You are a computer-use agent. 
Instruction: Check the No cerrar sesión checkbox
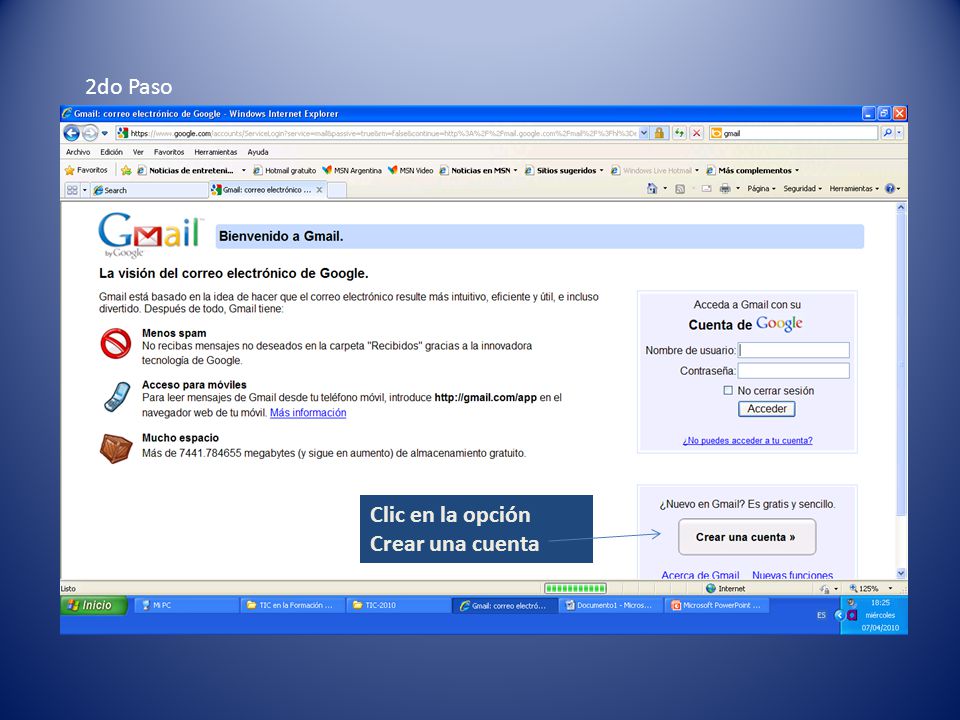point(728,390)
